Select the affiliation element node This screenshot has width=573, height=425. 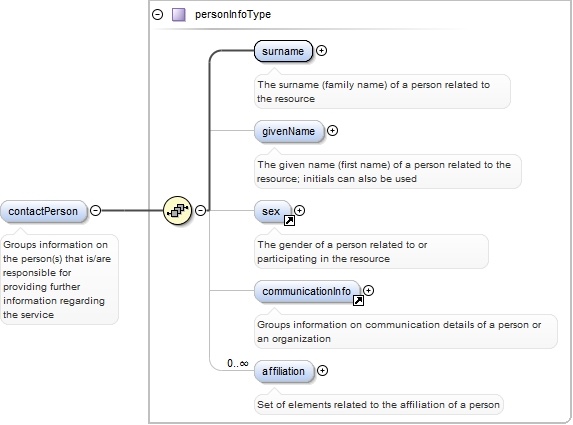(x=284, y=371)
